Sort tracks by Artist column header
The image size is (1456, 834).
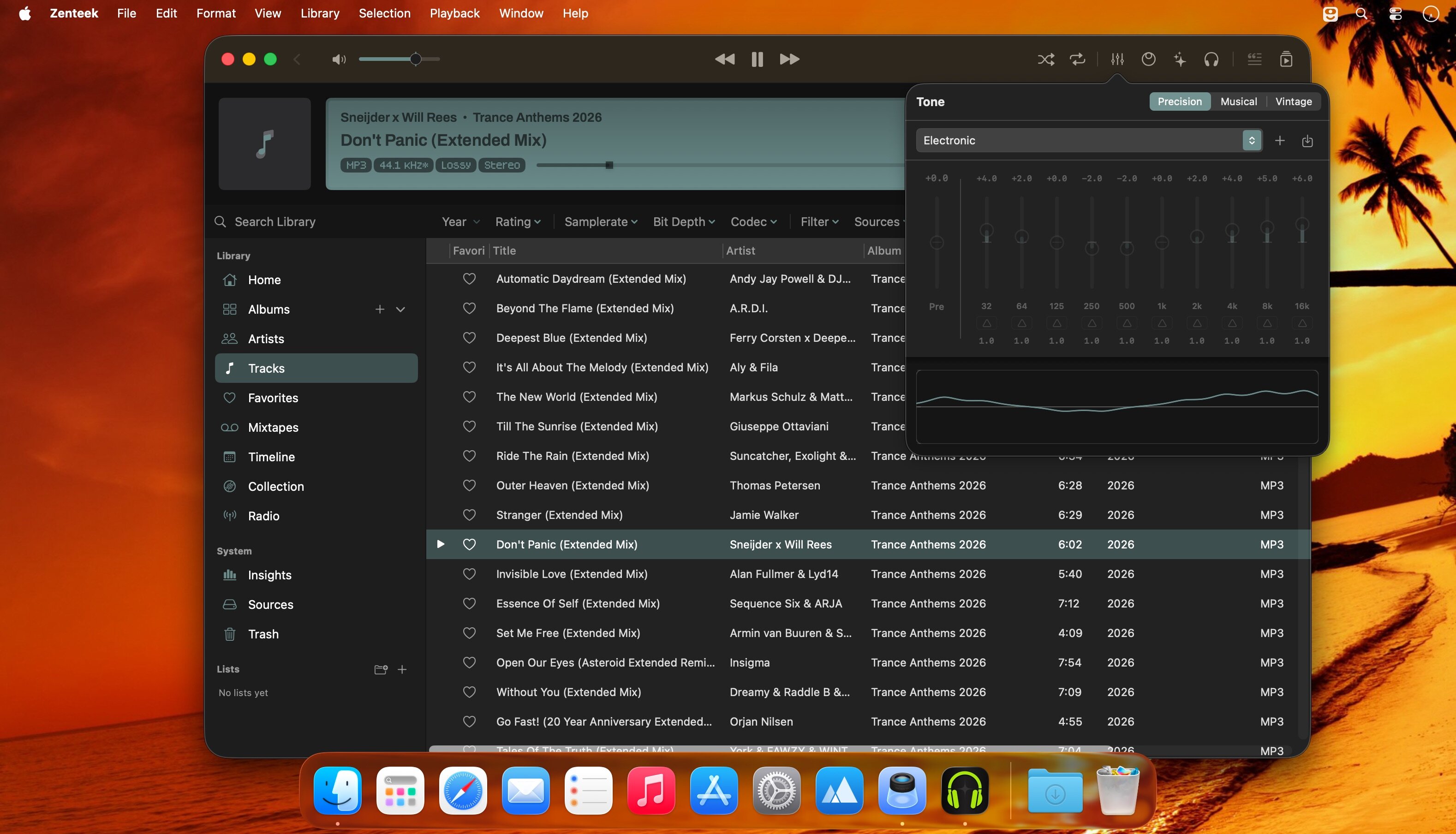[793, 250]
